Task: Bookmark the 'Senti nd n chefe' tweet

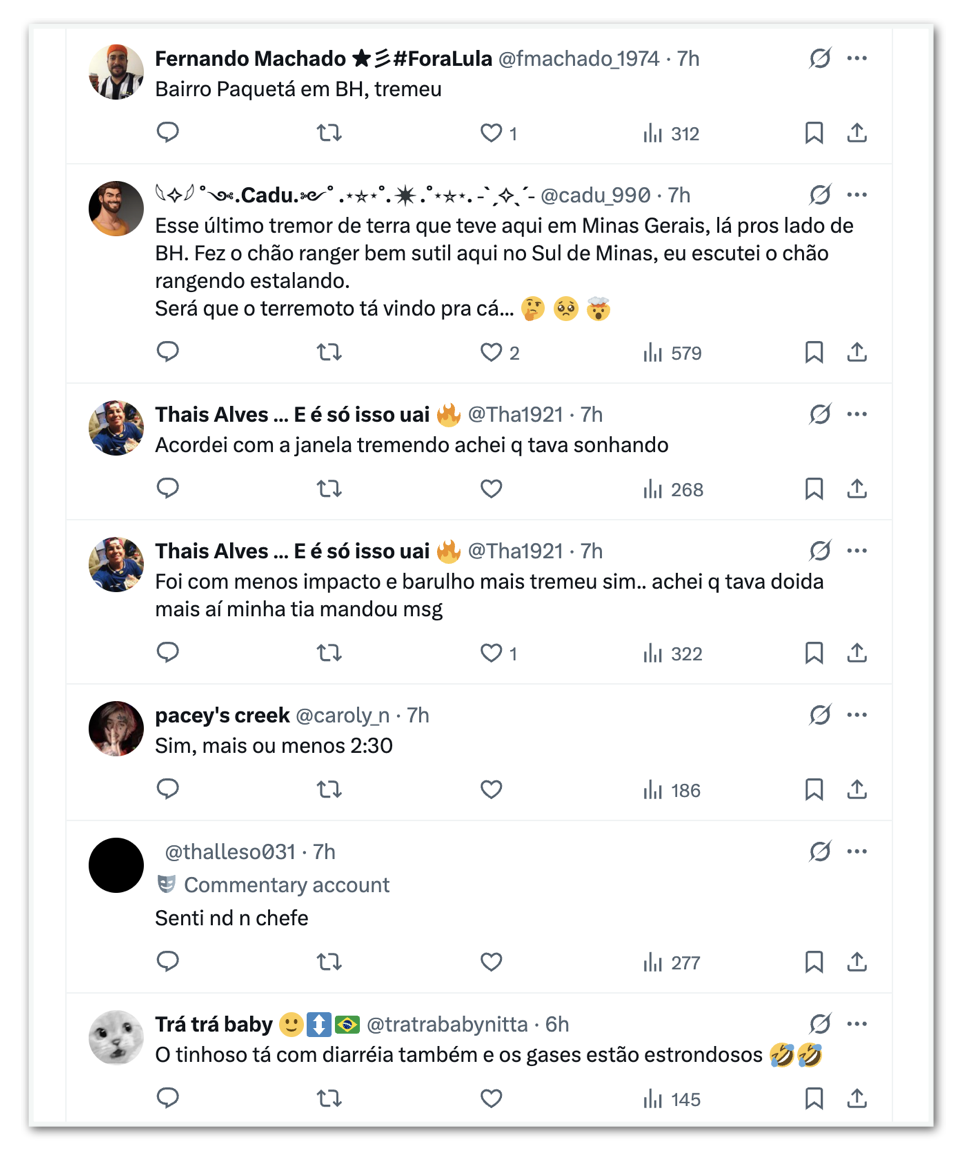Action: [814, 962]
